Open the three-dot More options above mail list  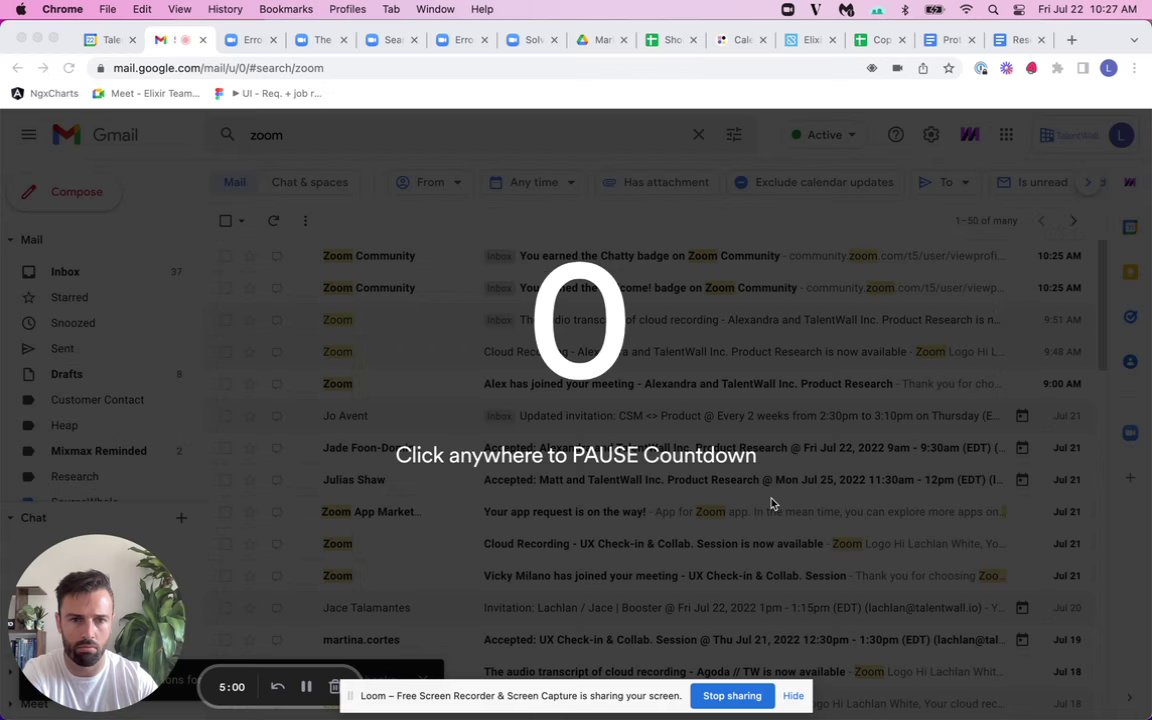coord(306,220)
